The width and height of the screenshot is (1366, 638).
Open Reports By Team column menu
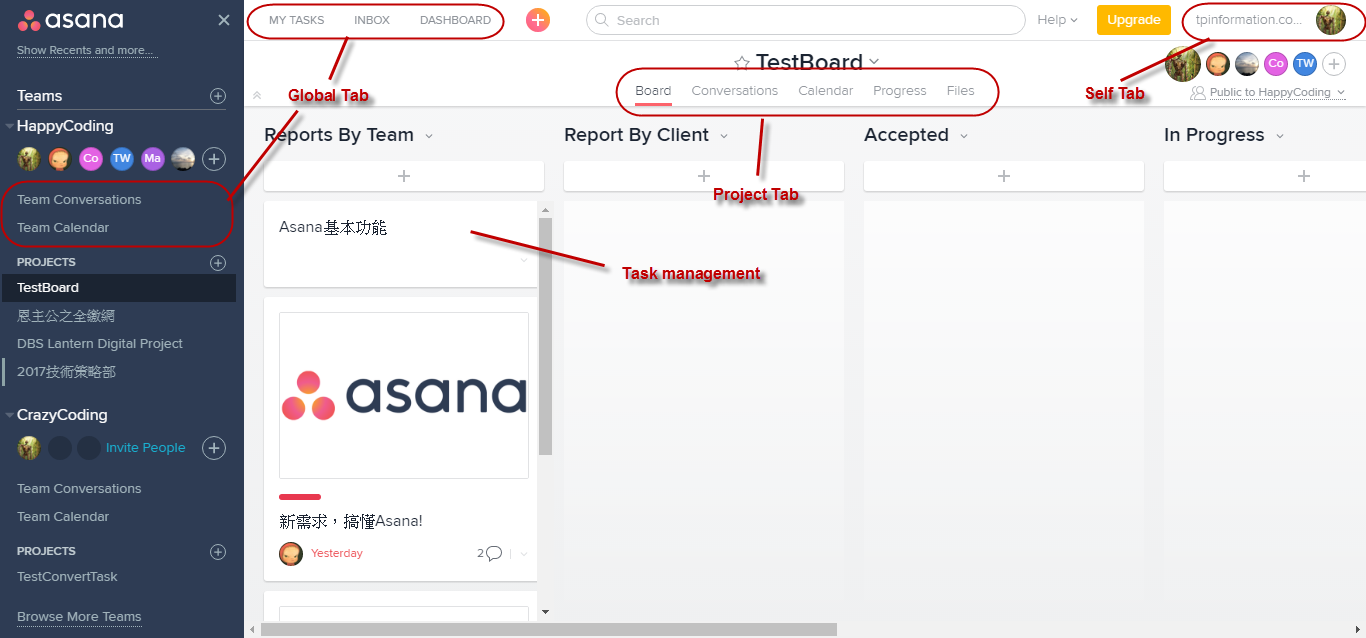[x=429, y=136]
